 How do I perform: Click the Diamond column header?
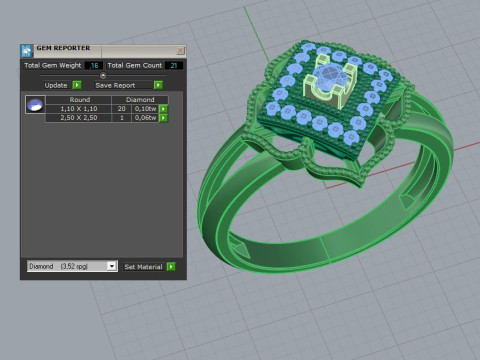[140, 100]
